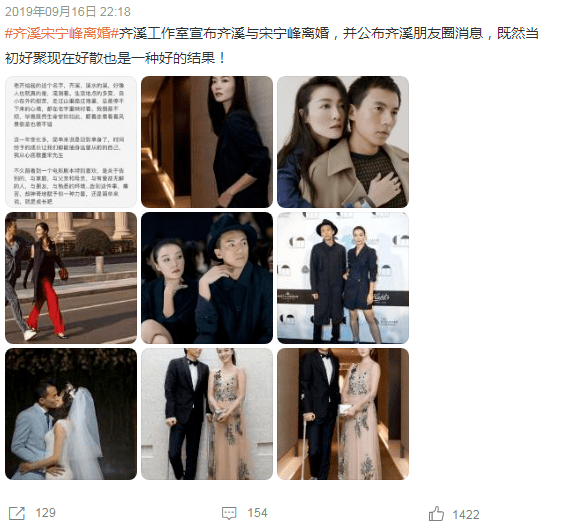Open the comments bubble icon

(x=229, y=513)
